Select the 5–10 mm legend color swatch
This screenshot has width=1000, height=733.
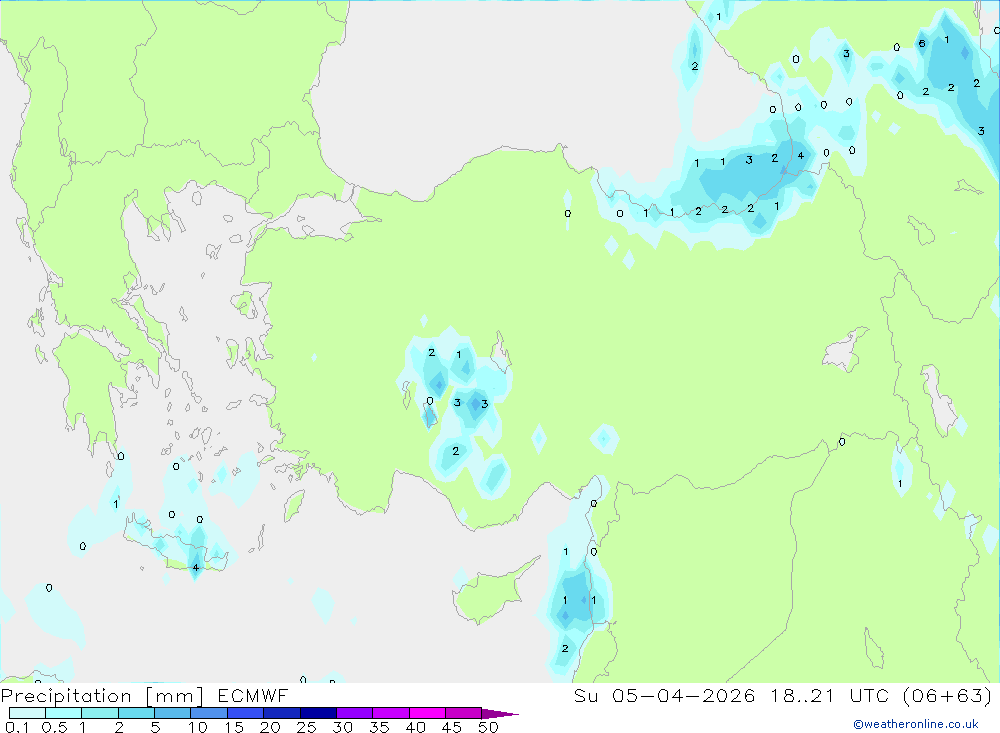173,713
